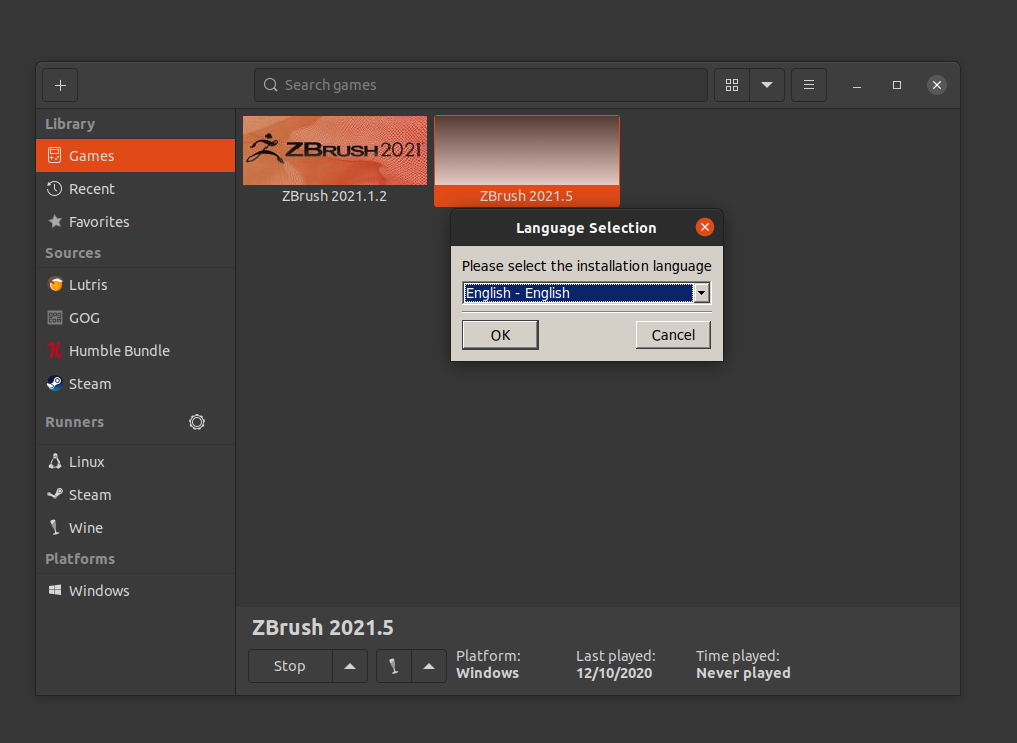Cancel the Language Selection dialog
Image resolution: width=1017 pixels, height=743 pixels.
pyautogui.click(x=673, y=335)
